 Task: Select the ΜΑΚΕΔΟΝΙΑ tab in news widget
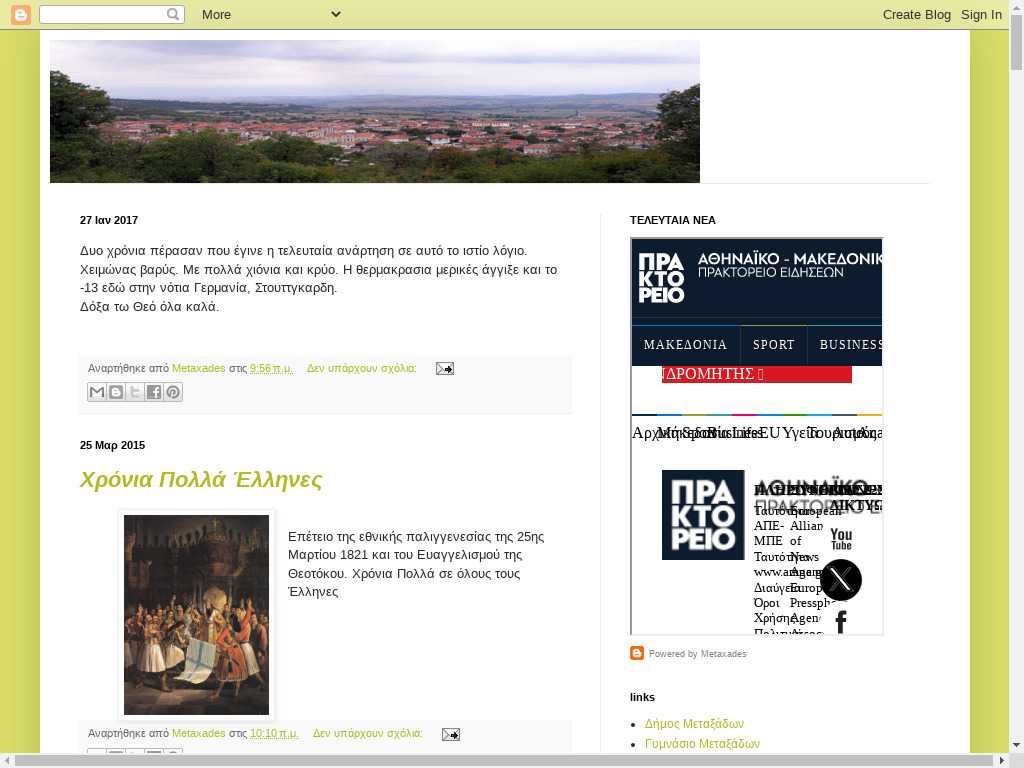click(685, 345)
